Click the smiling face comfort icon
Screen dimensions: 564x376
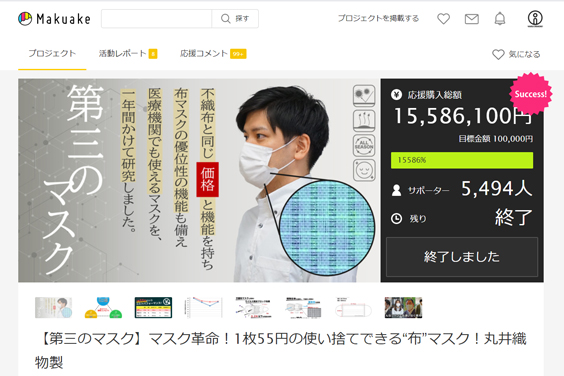click(x=364, y=170)
